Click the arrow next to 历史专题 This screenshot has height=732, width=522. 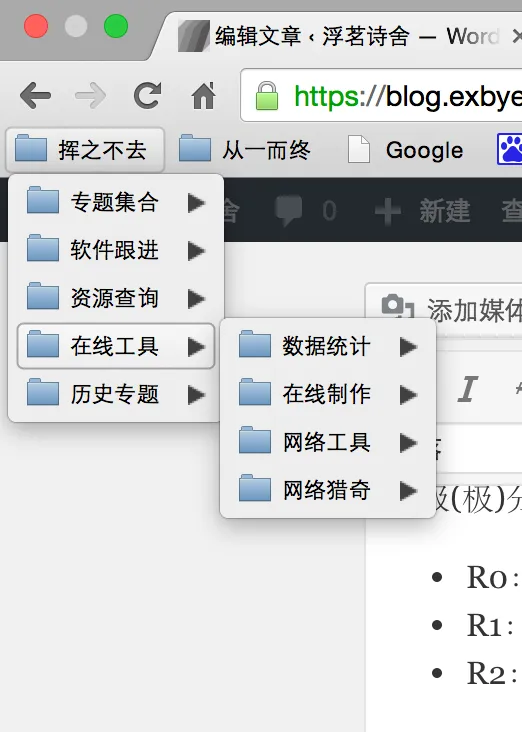tap(197, 395)
